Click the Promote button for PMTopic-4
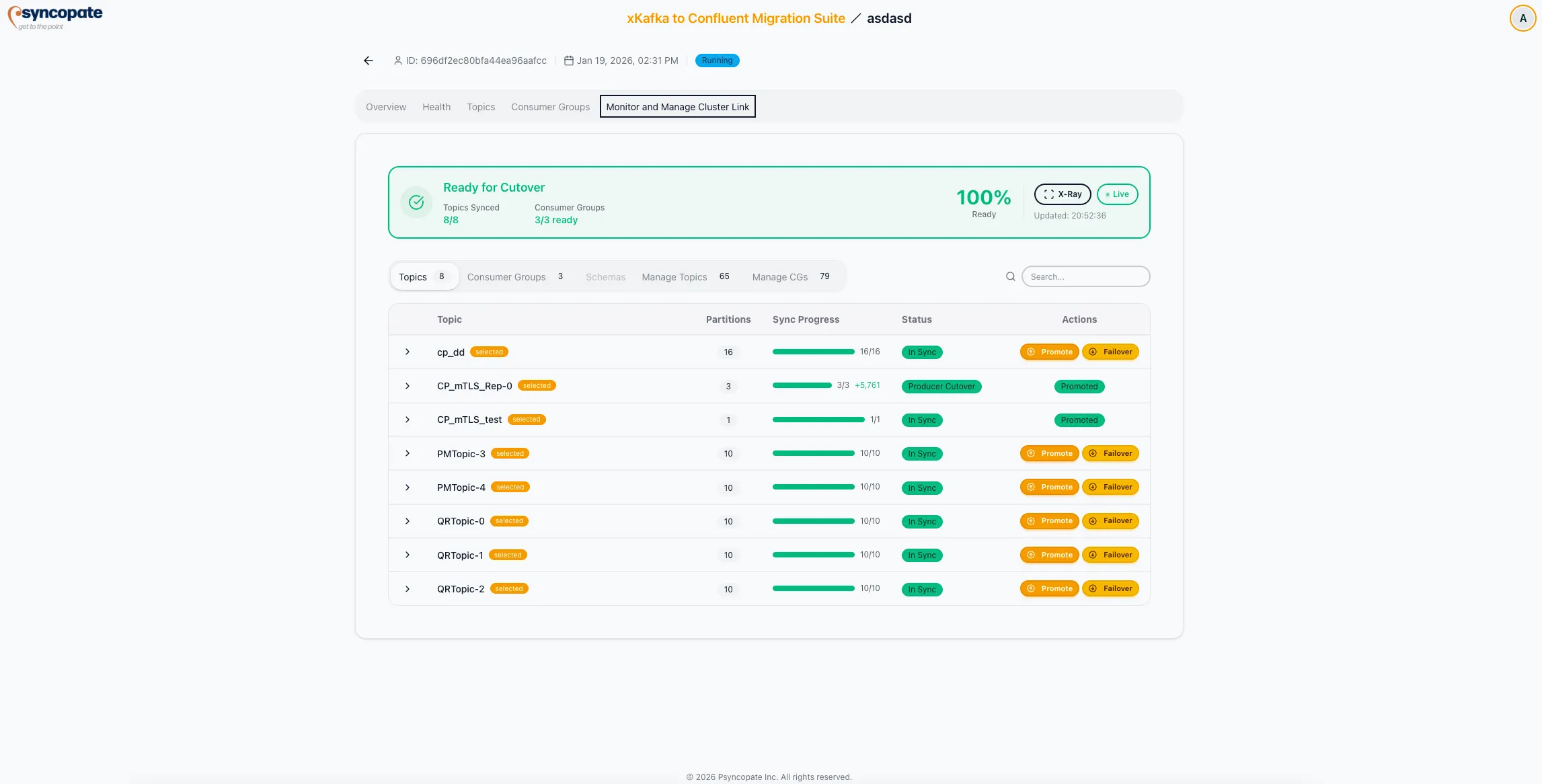1542x784 pixels. pyautogui.click(x=1049, y=487)
